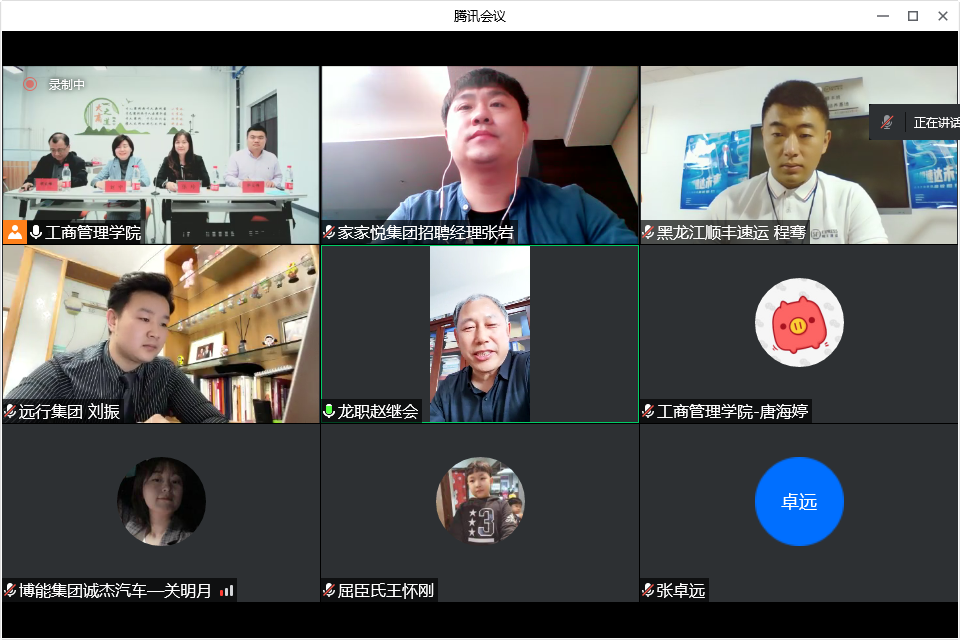
Task: Click the 博能集团诚杰汽车—关明月 name label
Action: pos(115,590)
